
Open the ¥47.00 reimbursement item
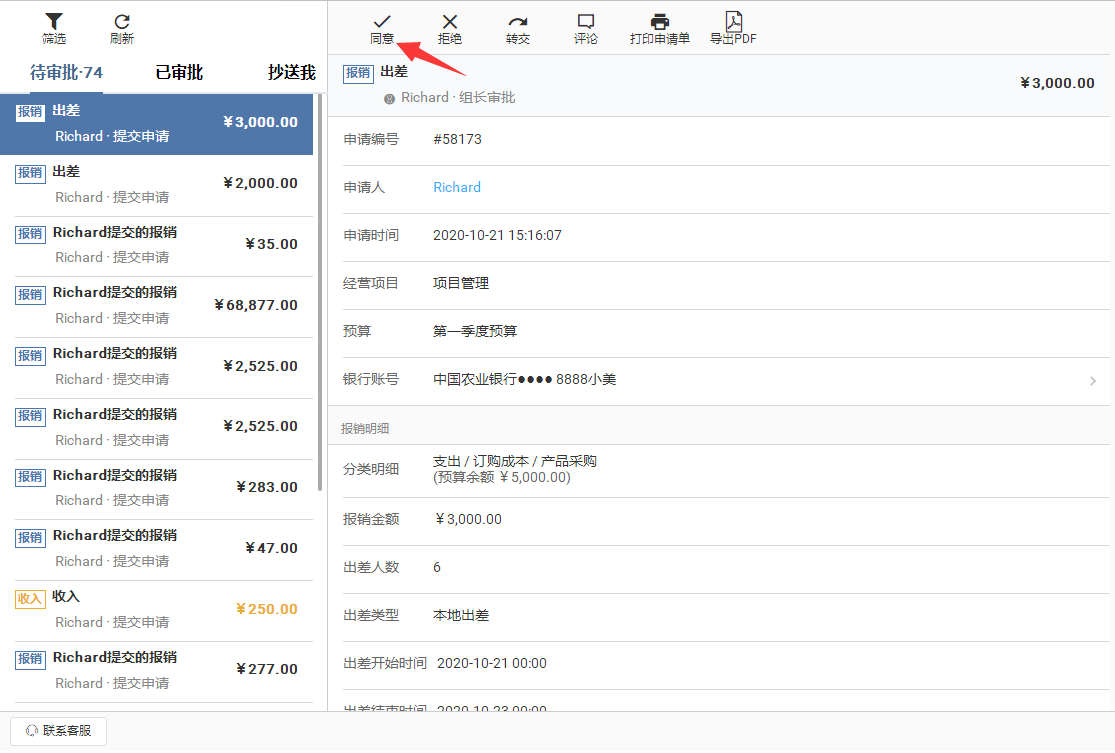click(x=156, y=550)
